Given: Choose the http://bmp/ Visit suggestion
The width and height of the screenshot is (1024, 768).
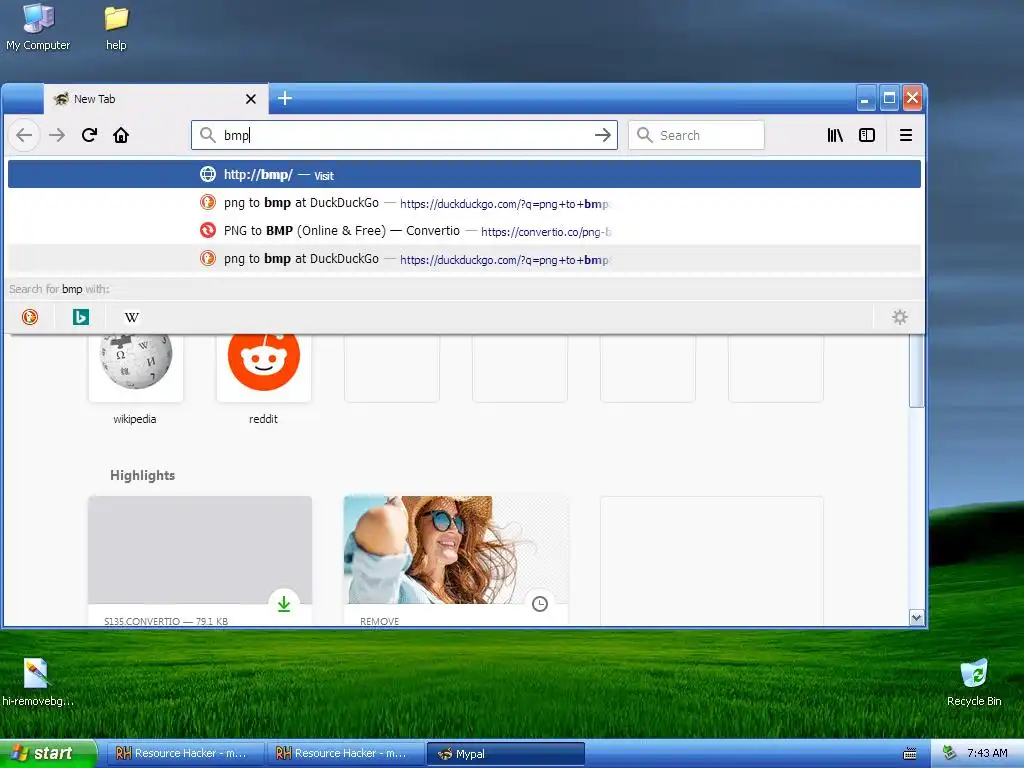Looking at the screenshot, I should point(464,174).
